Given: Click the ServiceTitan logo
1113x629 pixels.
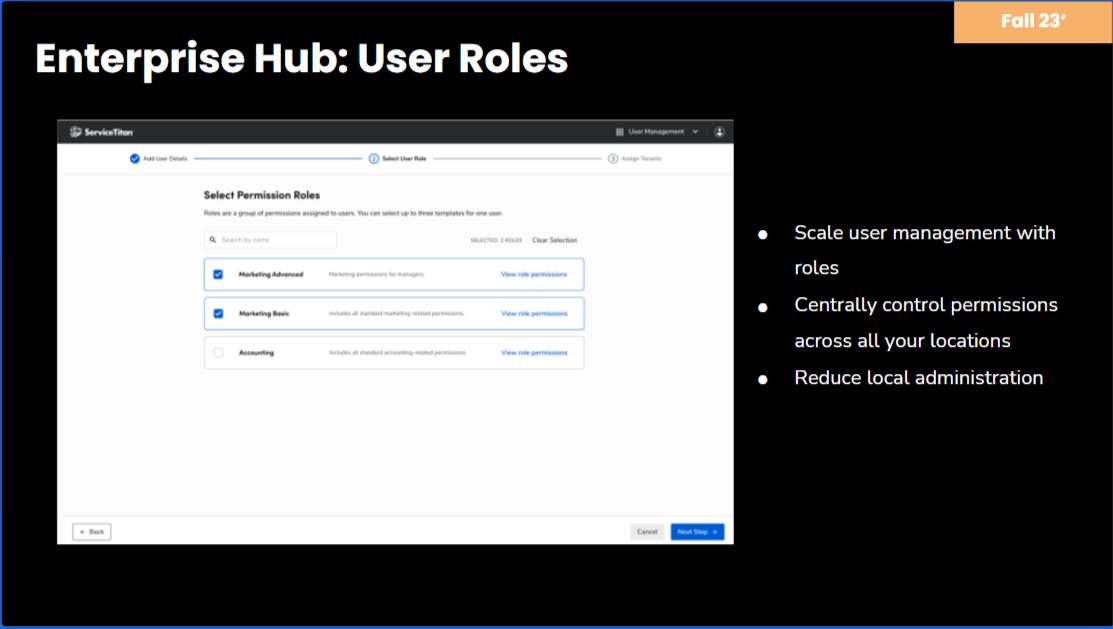Looking at the screenshot, I should (102, 132).
